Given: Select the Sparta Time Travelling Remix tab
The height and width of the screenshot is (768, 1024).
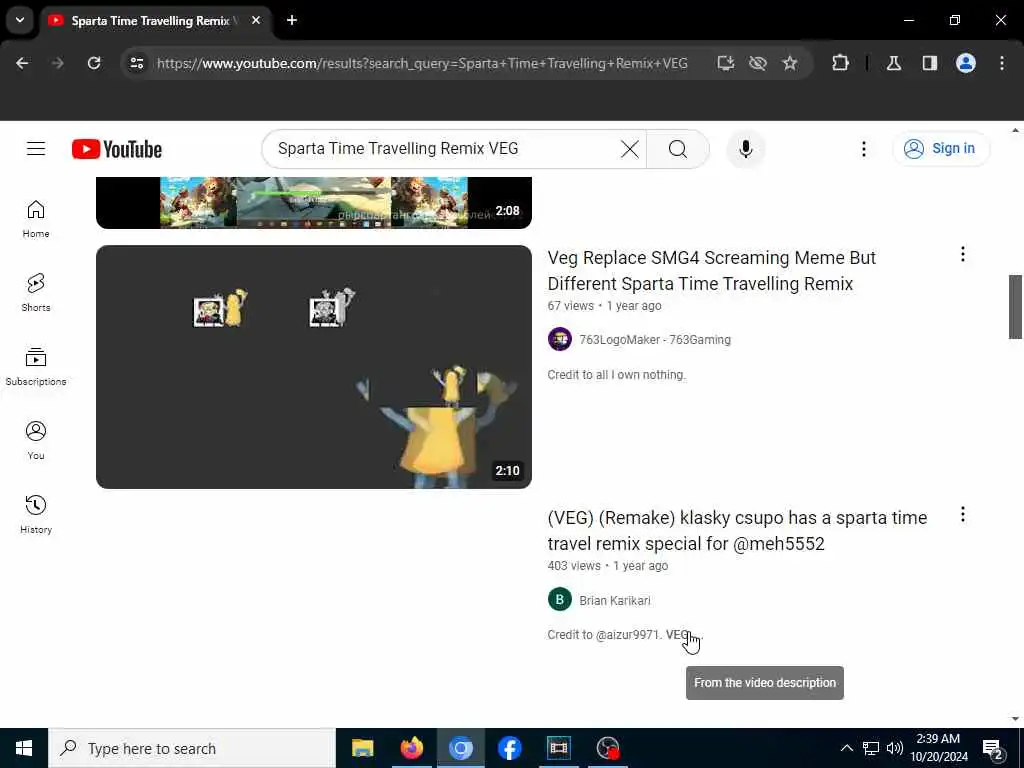Looking at the screenshot, I should click(150, 21).
